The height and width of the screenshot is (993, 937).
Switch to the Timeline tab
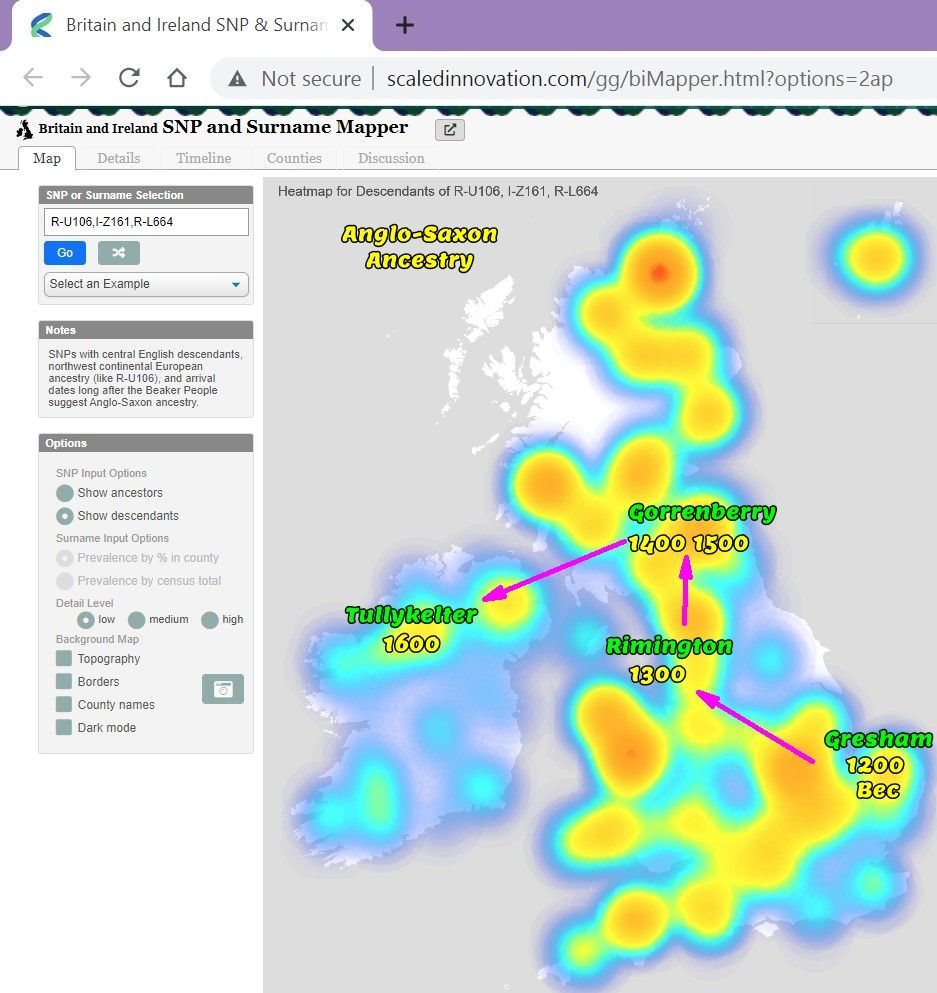[203, 158]
